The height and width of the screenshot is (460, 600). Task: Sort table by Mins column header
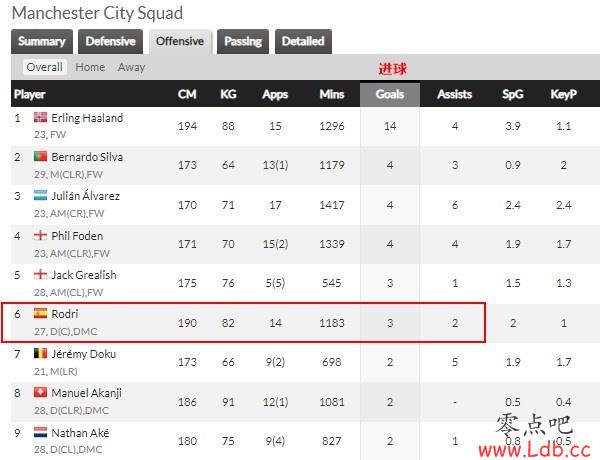pos(332,94)
